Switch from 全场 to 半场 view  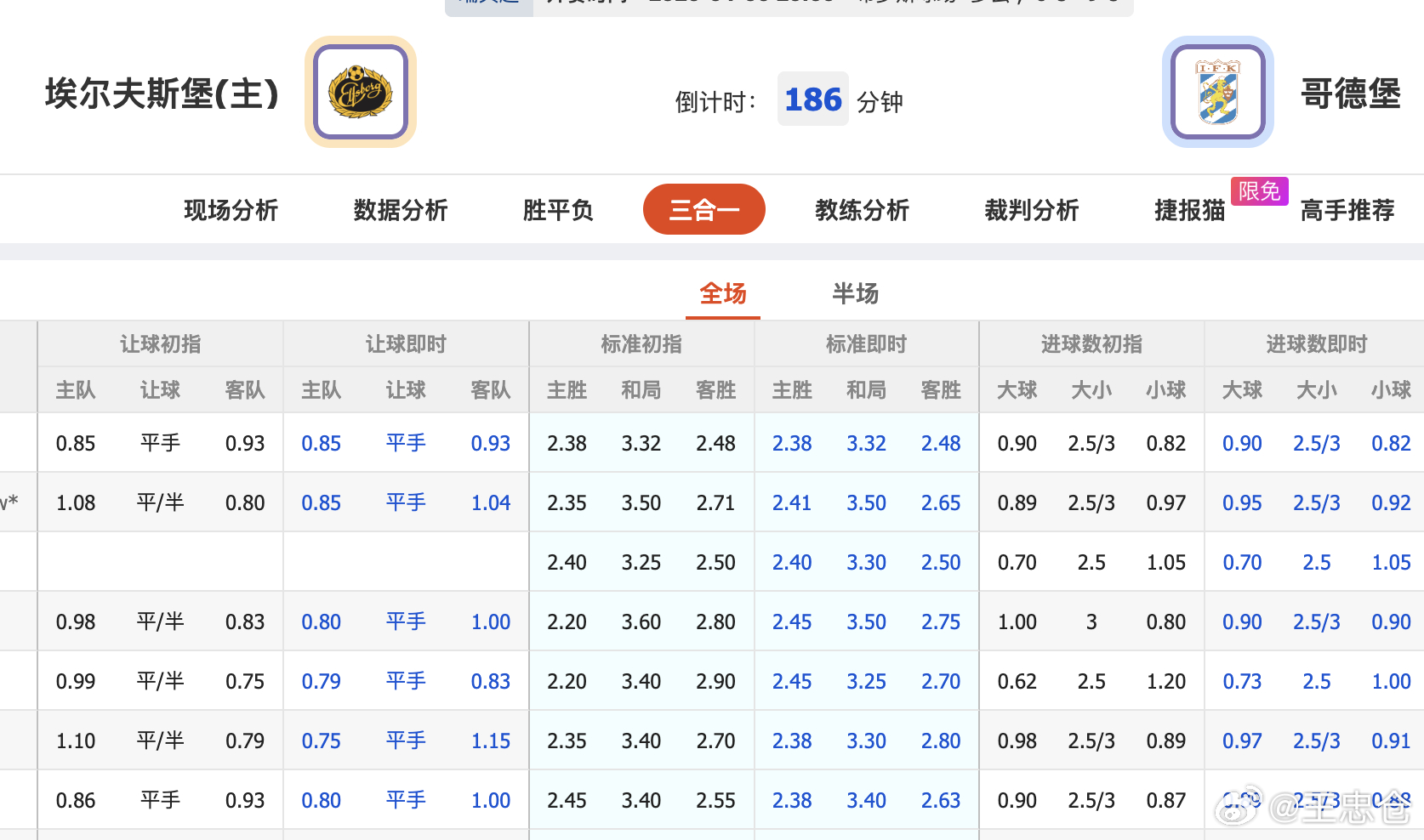[856, 293]
